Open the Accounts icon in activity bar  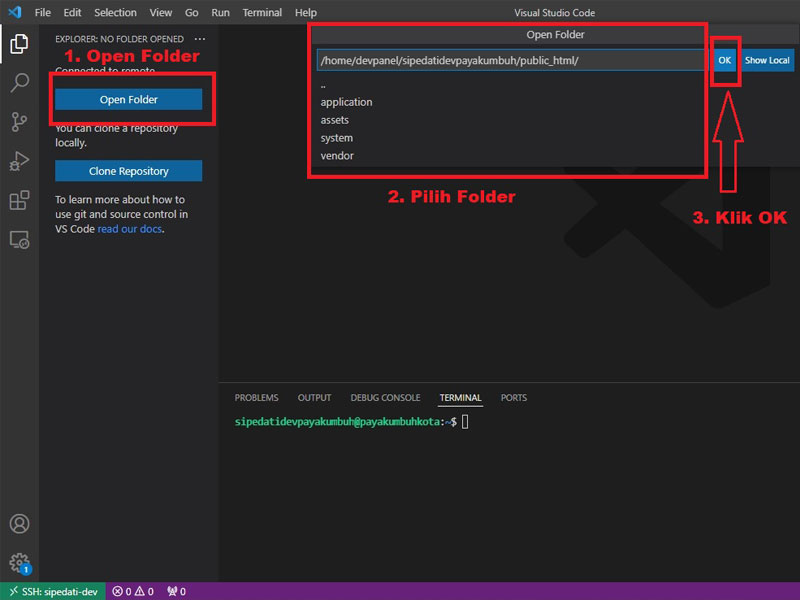tap(19, 524)
